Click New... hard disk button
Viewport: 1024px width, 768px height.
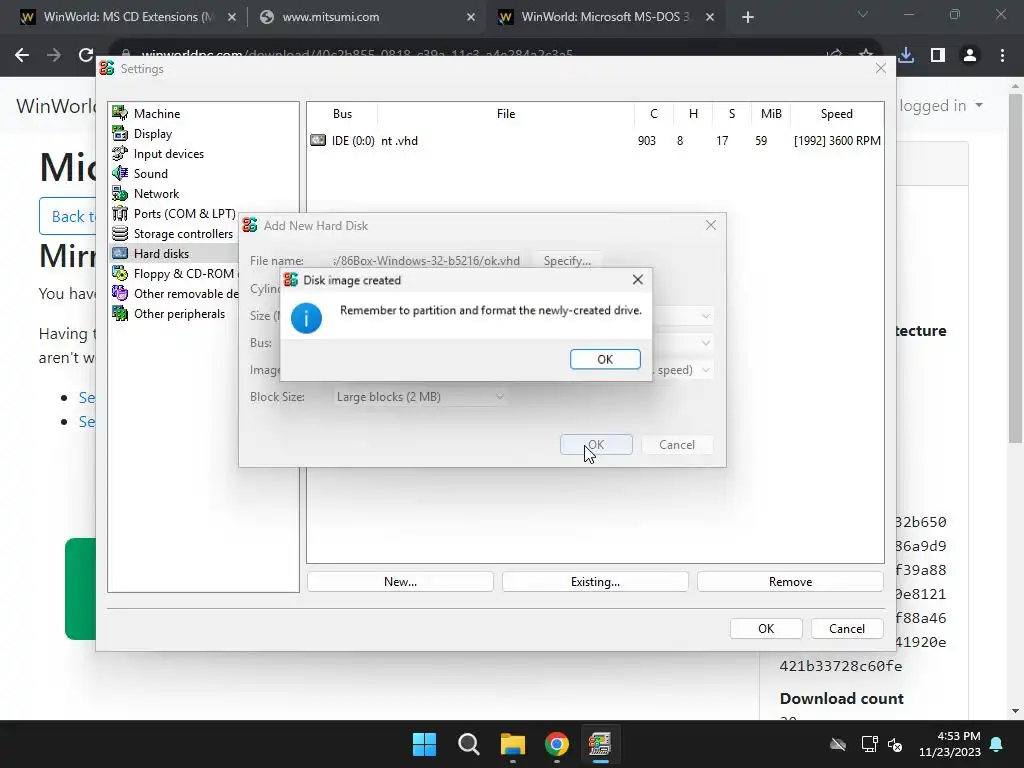point(400,581)
